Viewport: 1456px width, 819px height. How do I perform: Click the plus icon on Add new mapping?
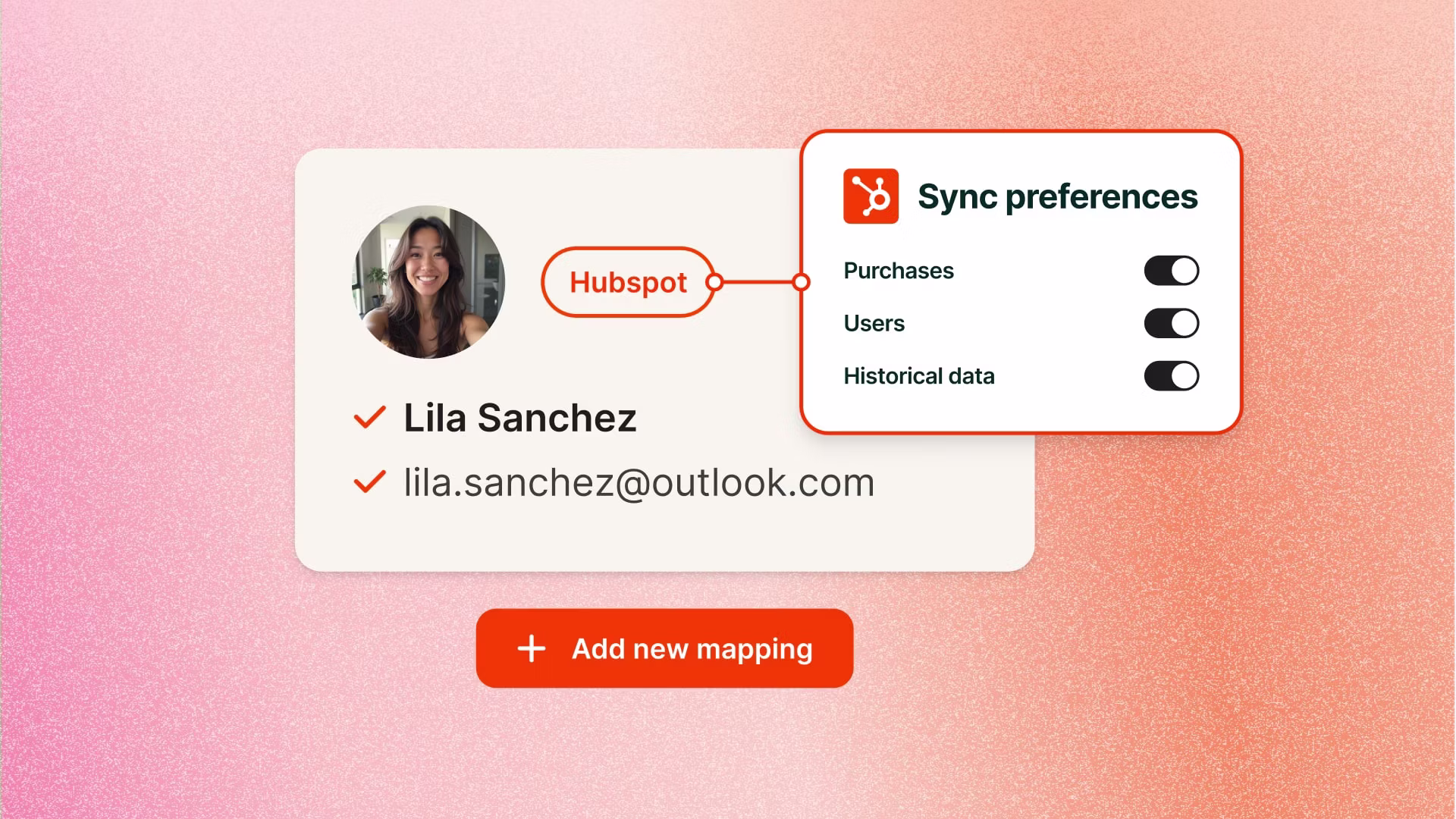pos(532,648)
